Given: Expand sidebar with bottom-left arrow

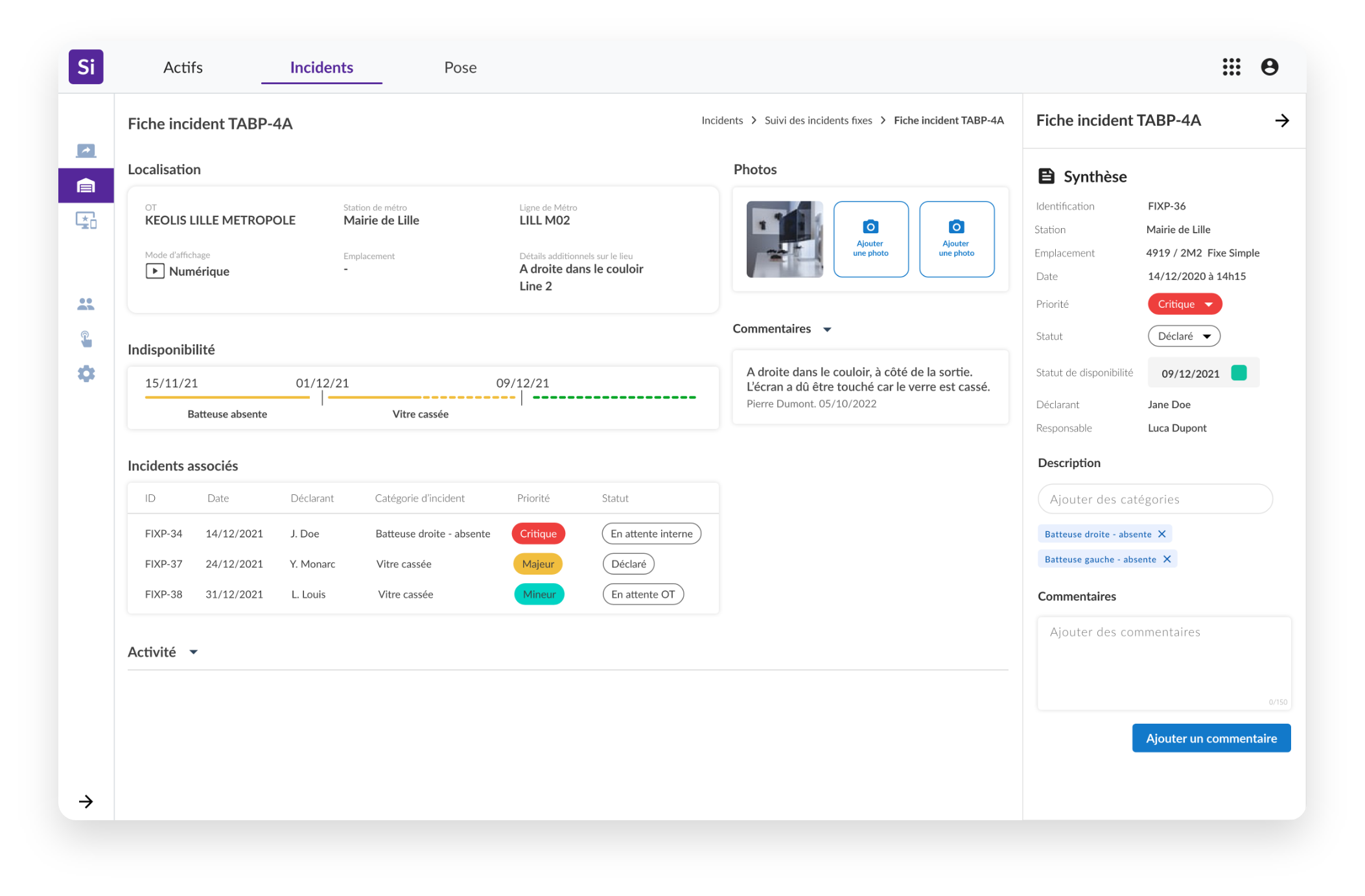Looking at the screenshot, I should coord(86,801).
